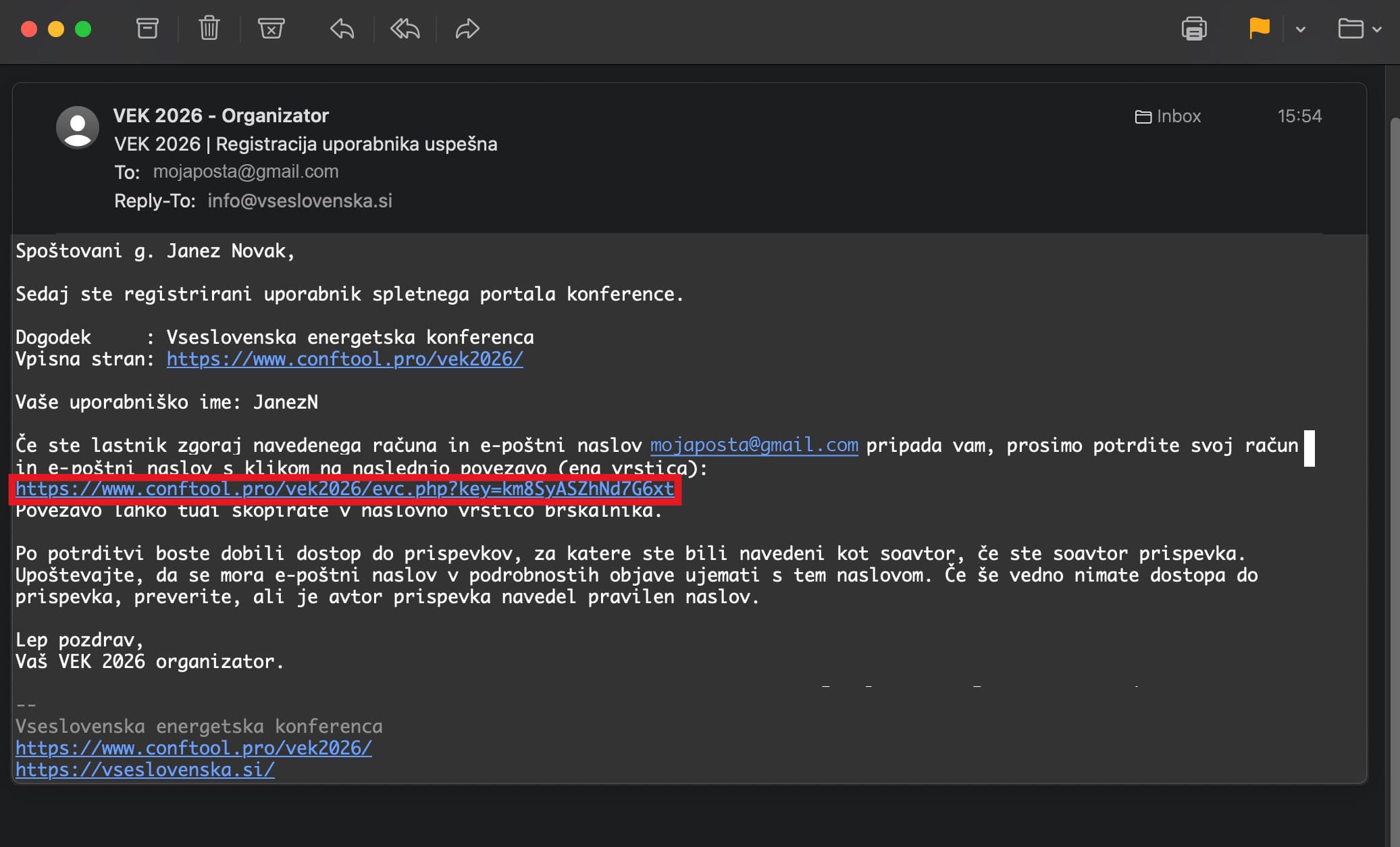The image size is (1400, 847).
Task: Reply to the sender
Action: pos(341,29)
